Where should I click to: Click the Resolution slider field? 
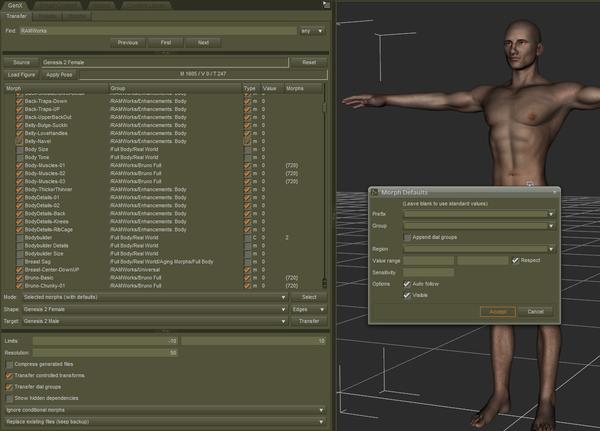click(x=105, y=352)
